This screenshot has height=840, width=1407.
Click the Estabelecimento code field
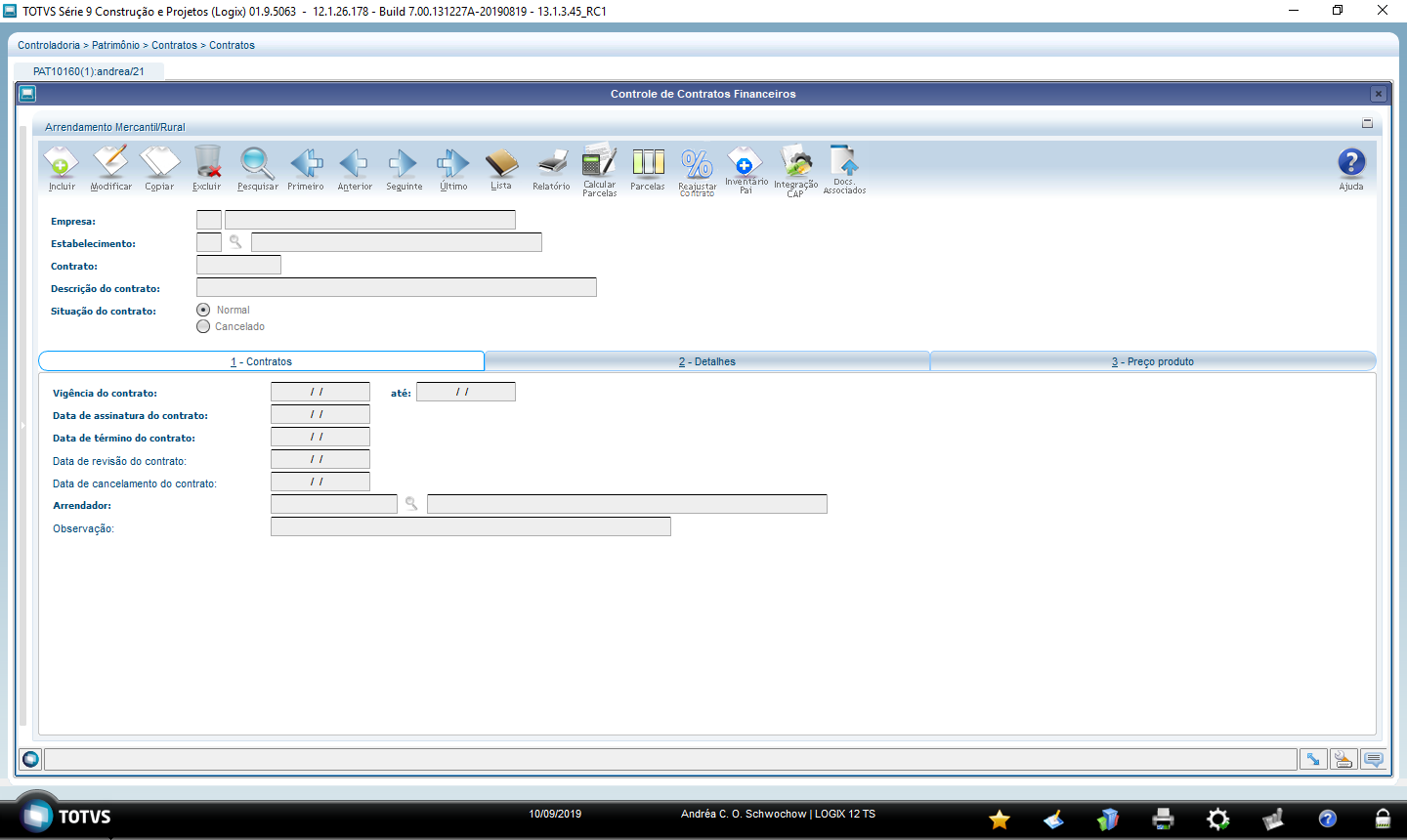(x=209, y=242)
